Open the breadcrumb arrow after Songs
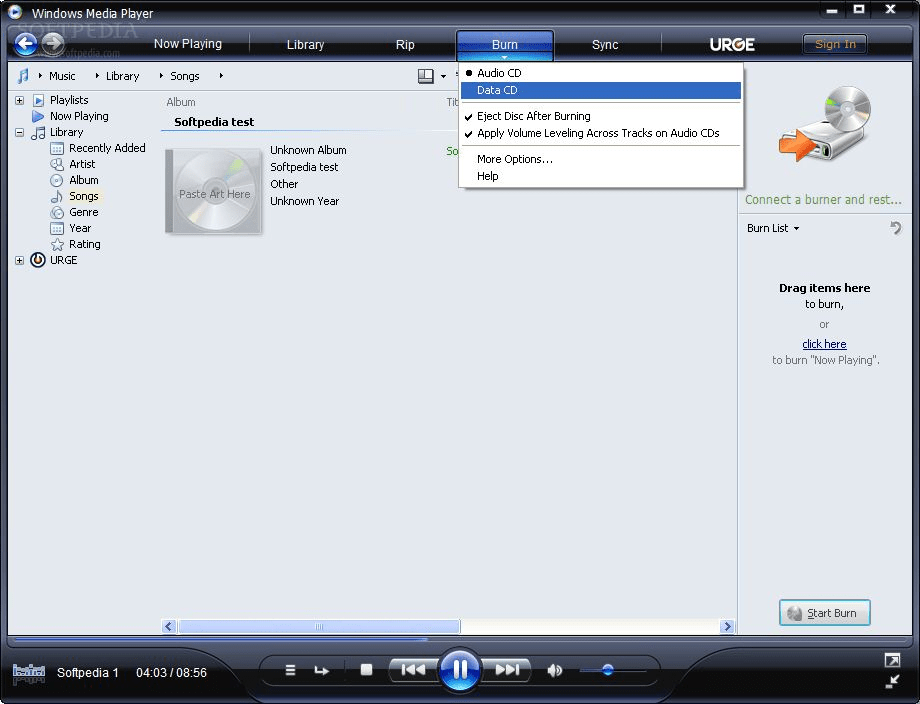 click(219, 75)
